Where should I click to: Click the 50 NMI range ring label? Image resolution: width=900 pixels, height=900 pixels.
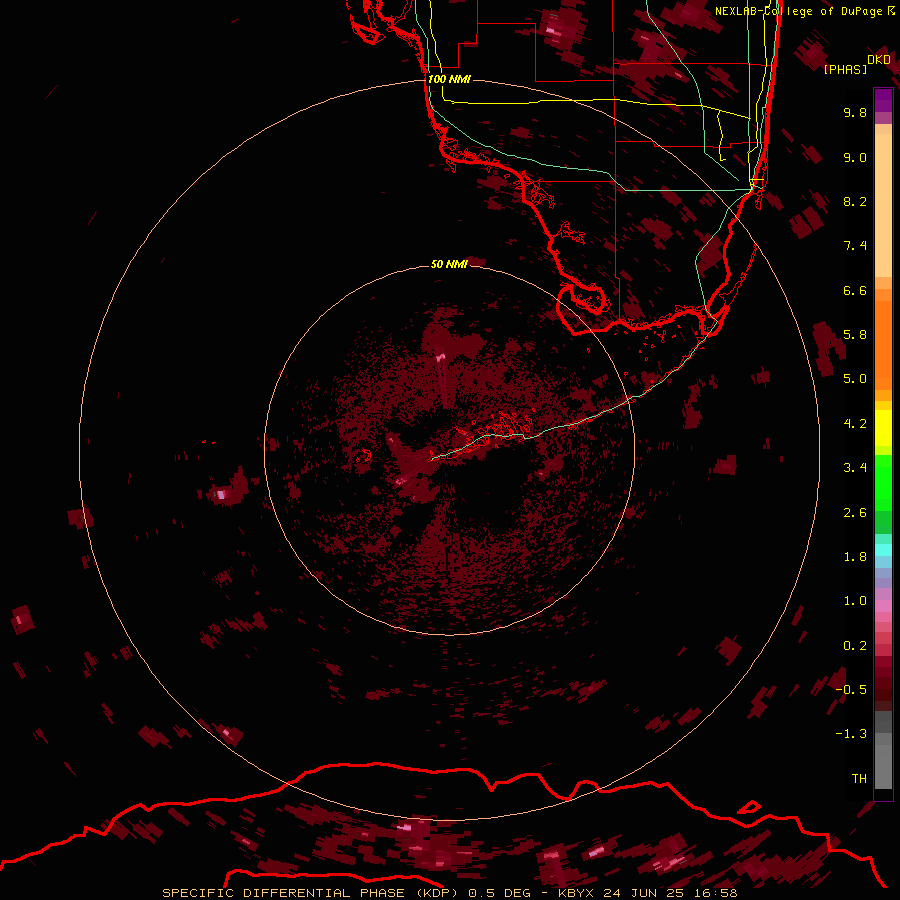449,264
